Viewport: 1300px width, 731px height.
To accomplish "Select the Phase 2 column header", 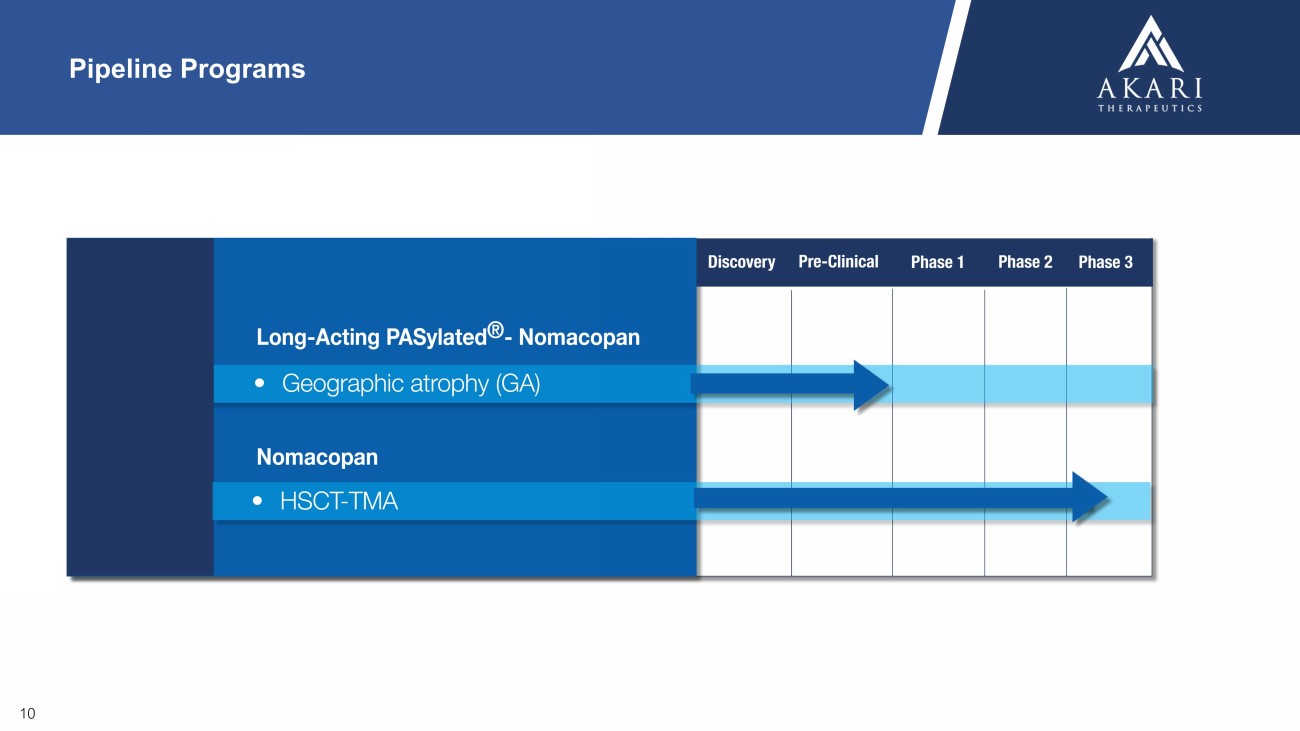I will [1025, 262].
